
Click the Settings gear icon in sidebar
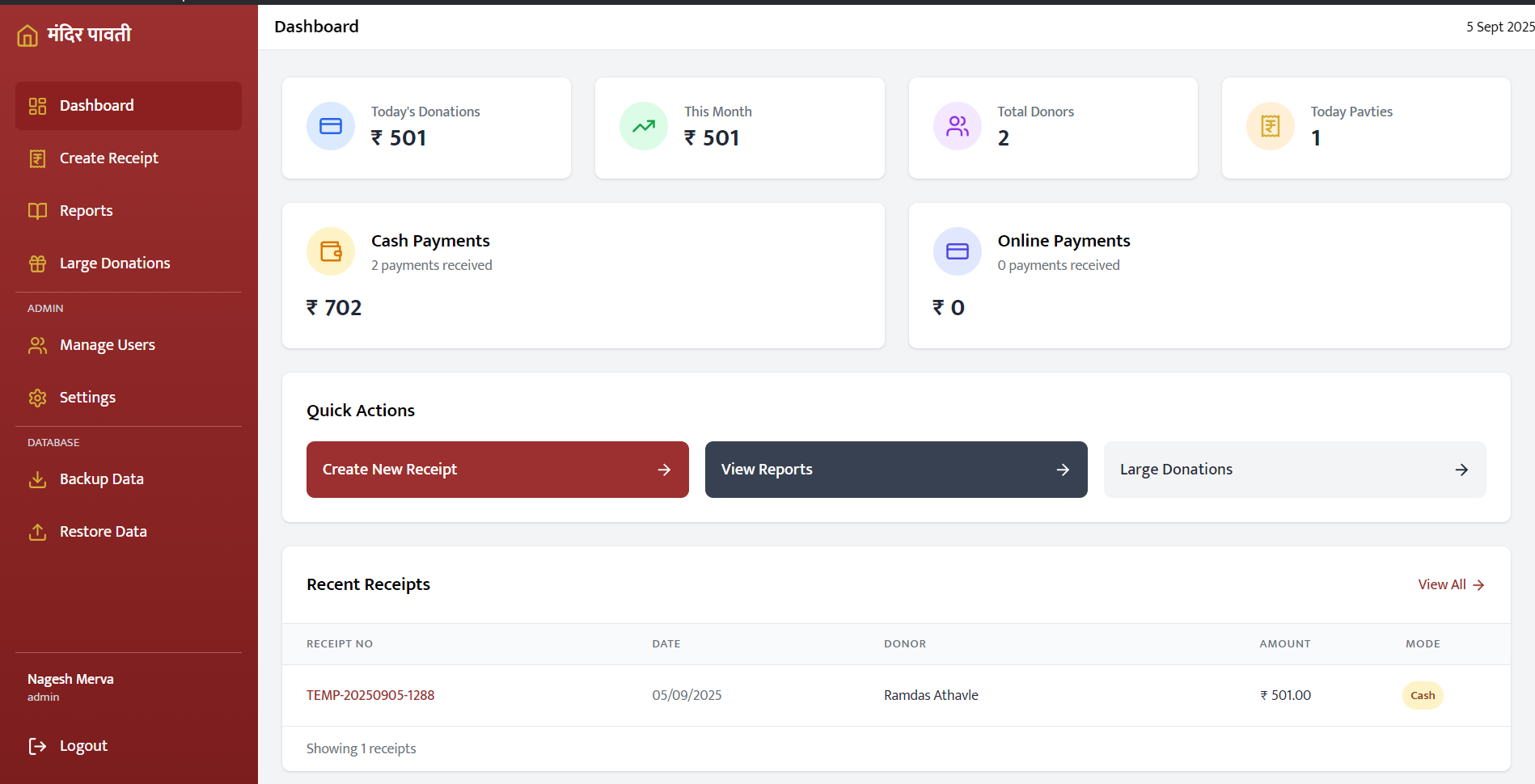coord(37,398)
